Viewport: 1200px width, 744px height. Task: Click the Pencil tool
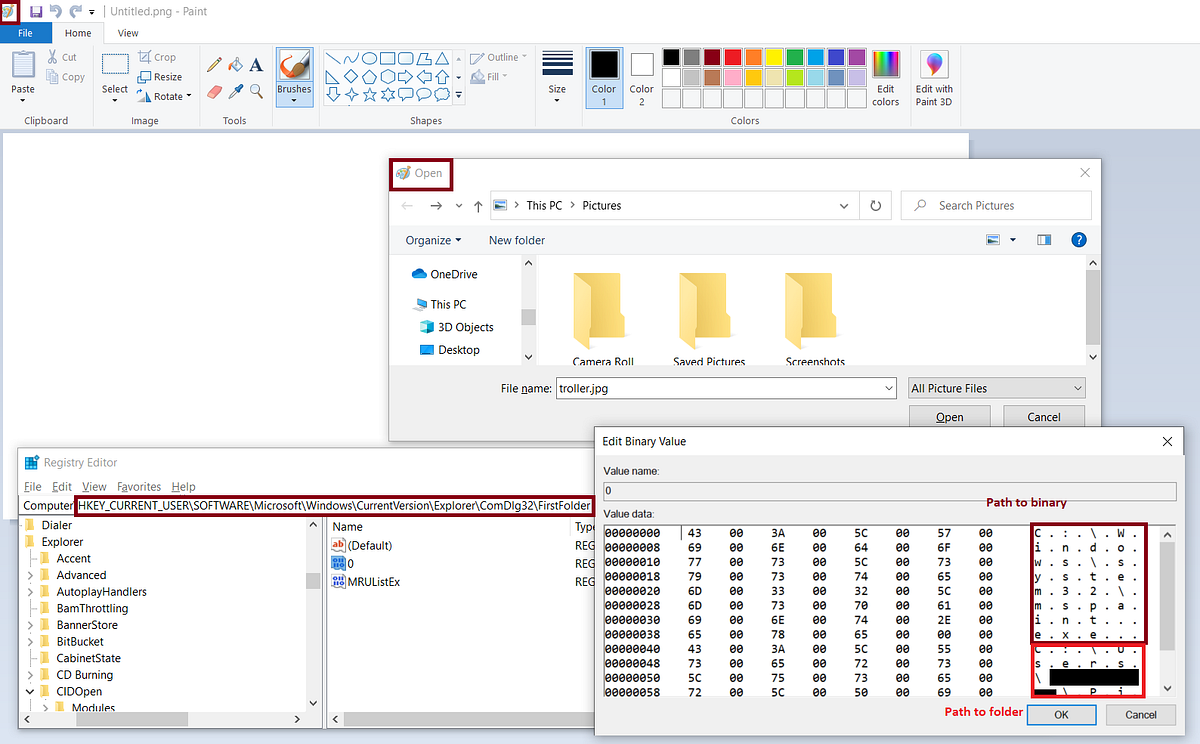pyautogui.click(x=213, y=65)
